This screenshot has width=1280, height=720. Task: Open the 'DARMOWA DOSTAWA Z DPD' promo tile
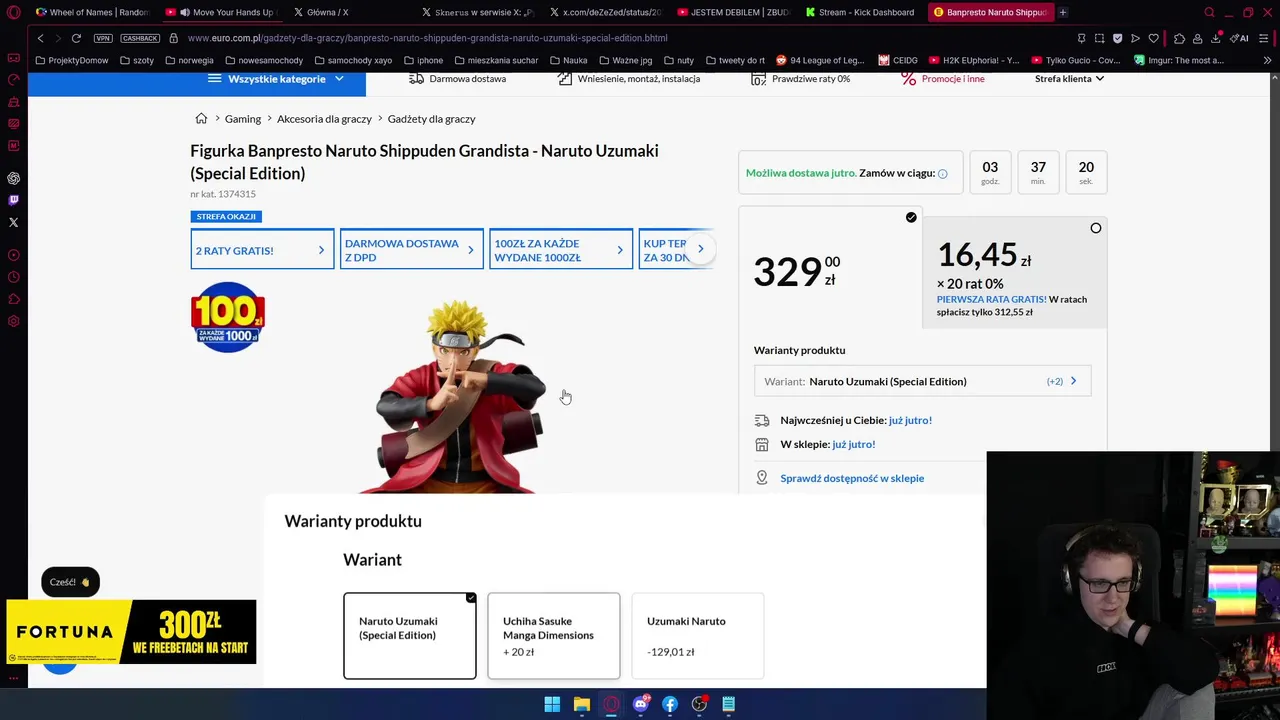[411, 250]
